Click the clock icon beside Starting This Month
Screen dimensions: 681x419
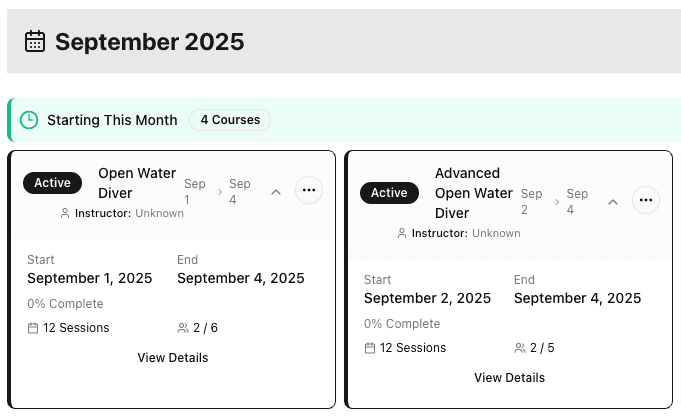(x=30, y=120)
